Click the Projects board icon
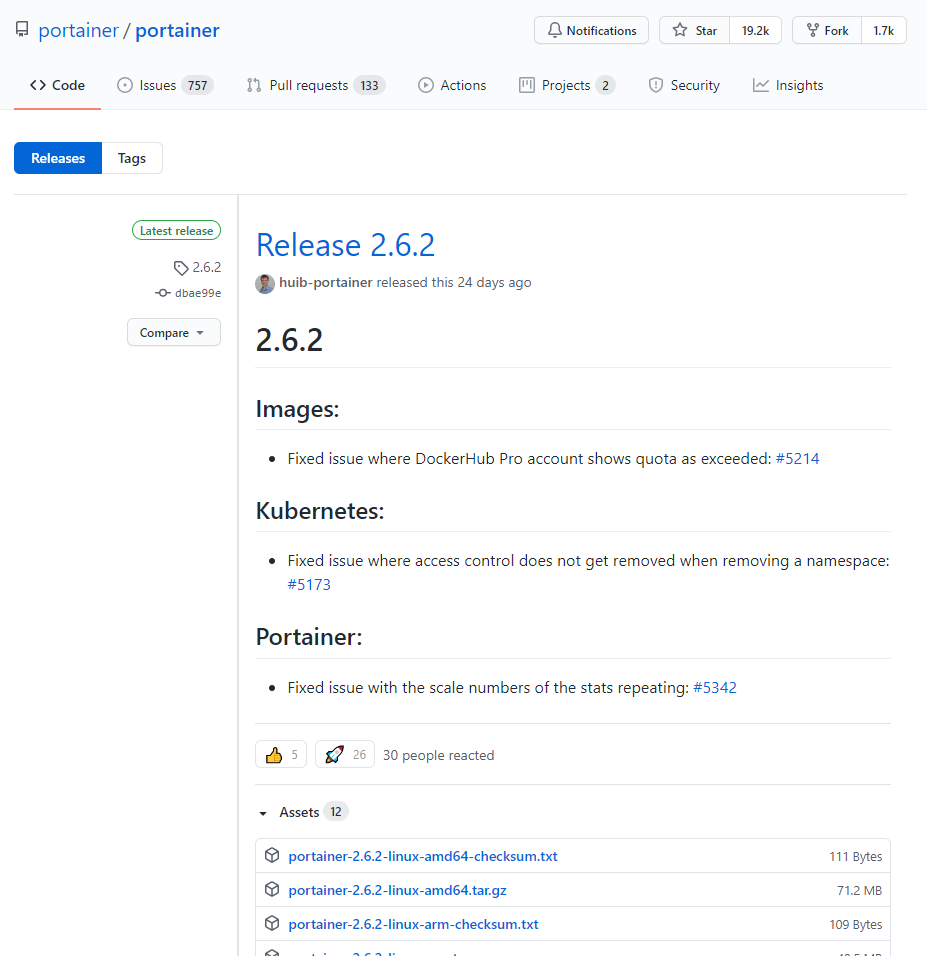This screenshot has height=956, width=927. [527, 85]
